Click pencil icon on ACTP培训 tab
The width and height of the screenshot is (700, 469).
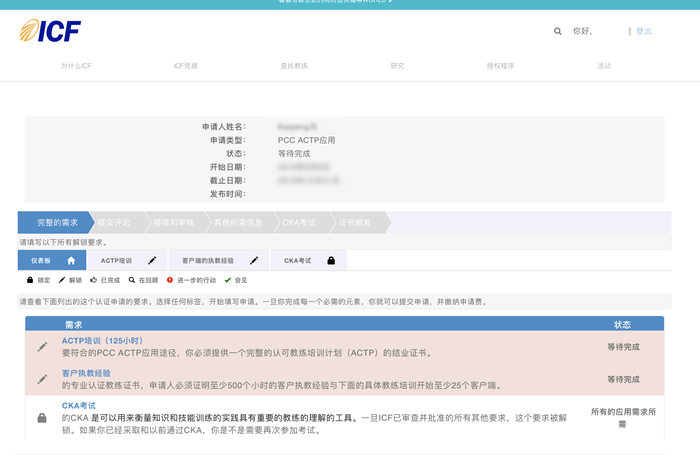click(x=152, y=260)
